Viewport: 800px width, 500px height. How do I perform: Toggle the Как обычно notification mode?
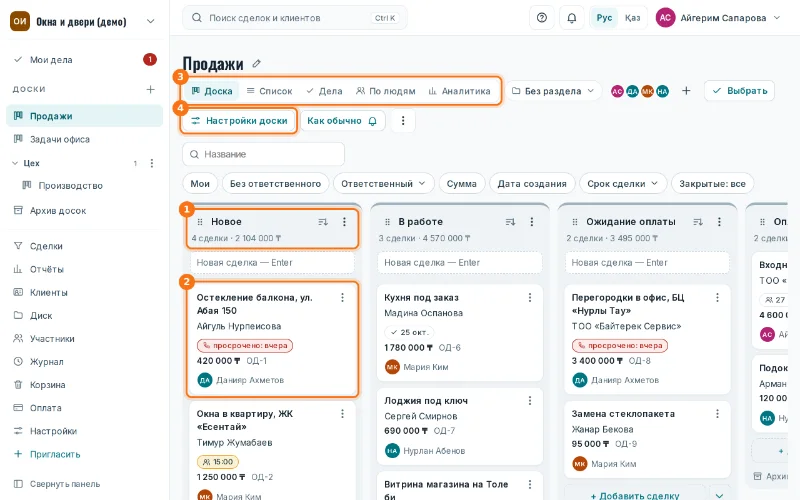click(342, 121)
